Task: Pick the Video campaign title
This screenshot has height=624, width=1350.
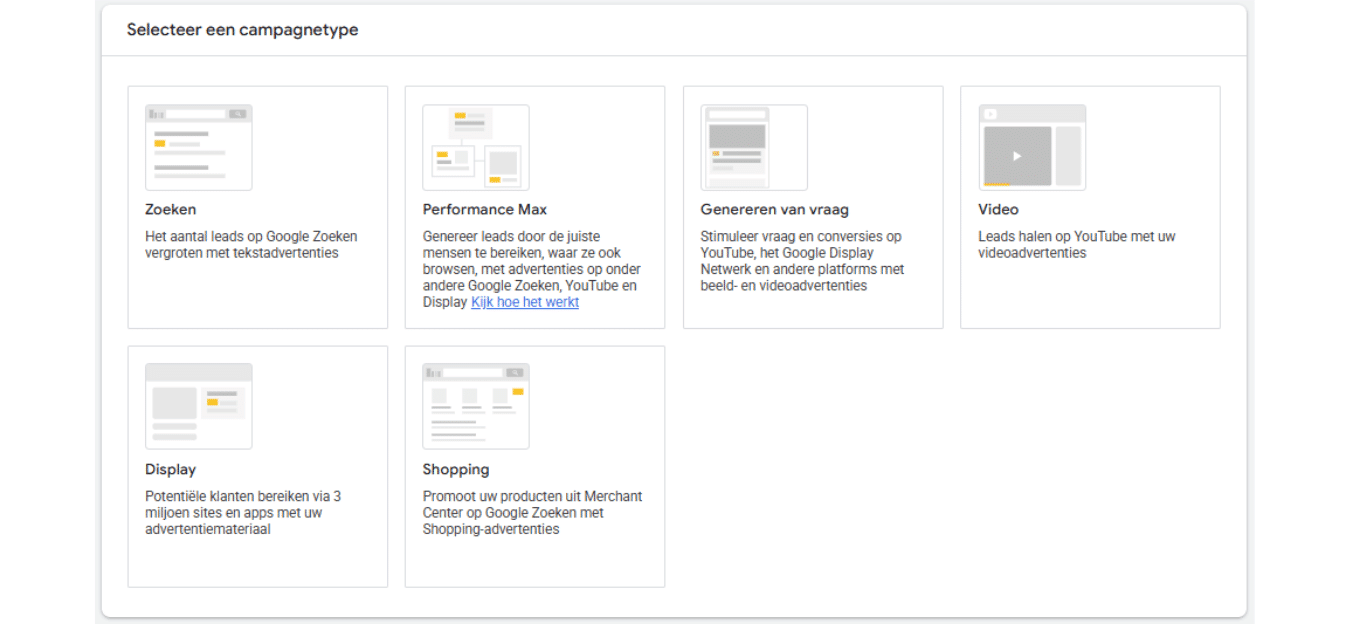Action: coord(998,210)
